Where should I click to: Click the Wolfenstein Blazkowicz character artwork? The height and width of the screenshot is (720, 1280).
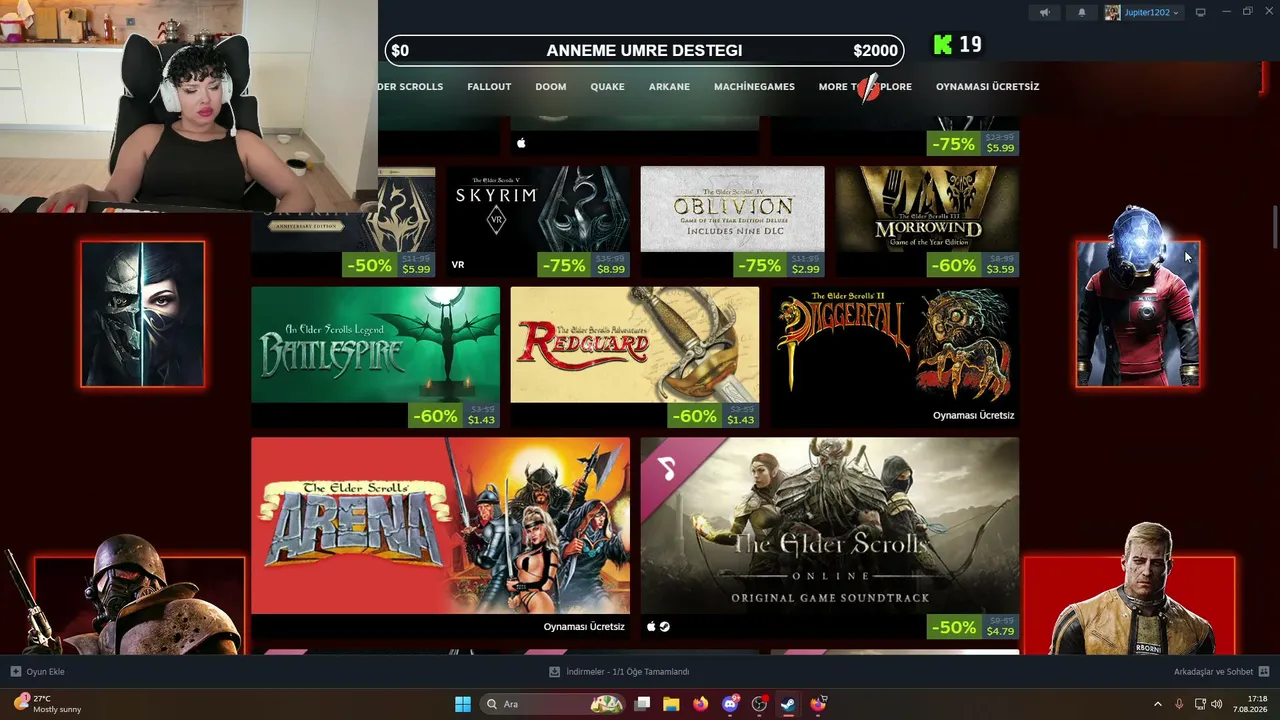(x=1130, y=590)
